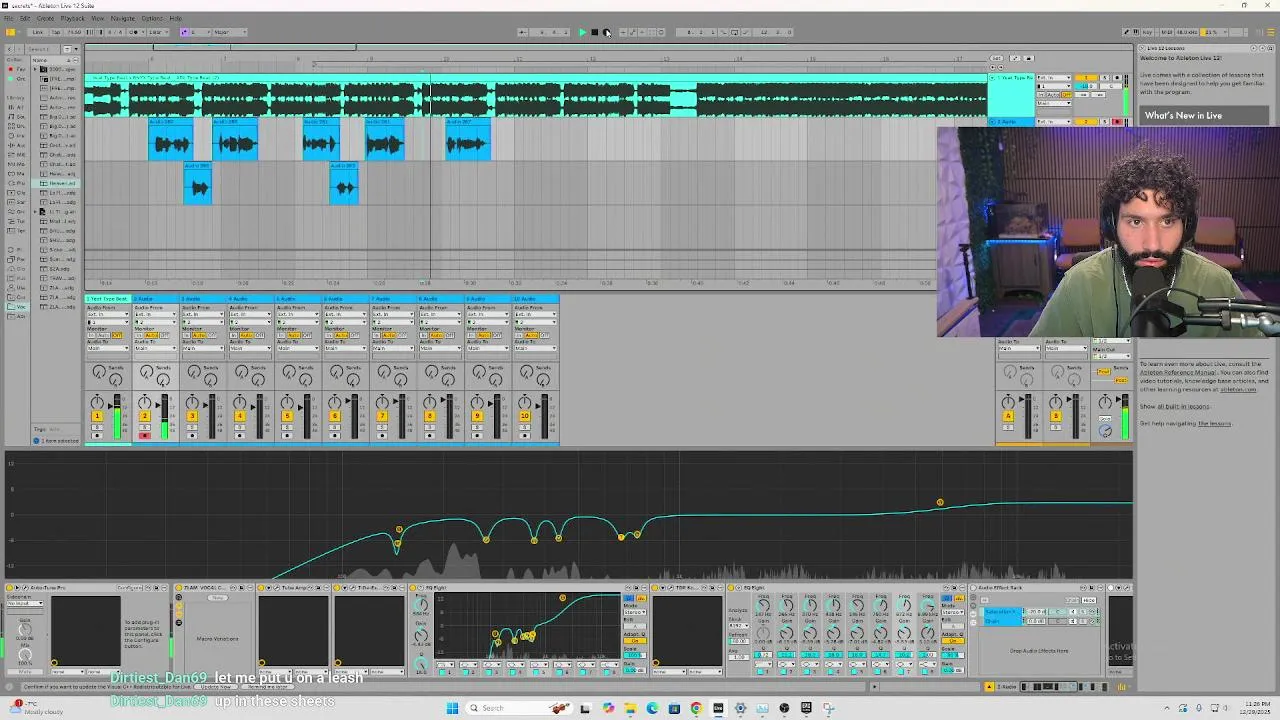Toggle the Audio Effect Rack device activator
Image resolution: width=1280 pixels, height=720 pixels.
pos(974,588)
